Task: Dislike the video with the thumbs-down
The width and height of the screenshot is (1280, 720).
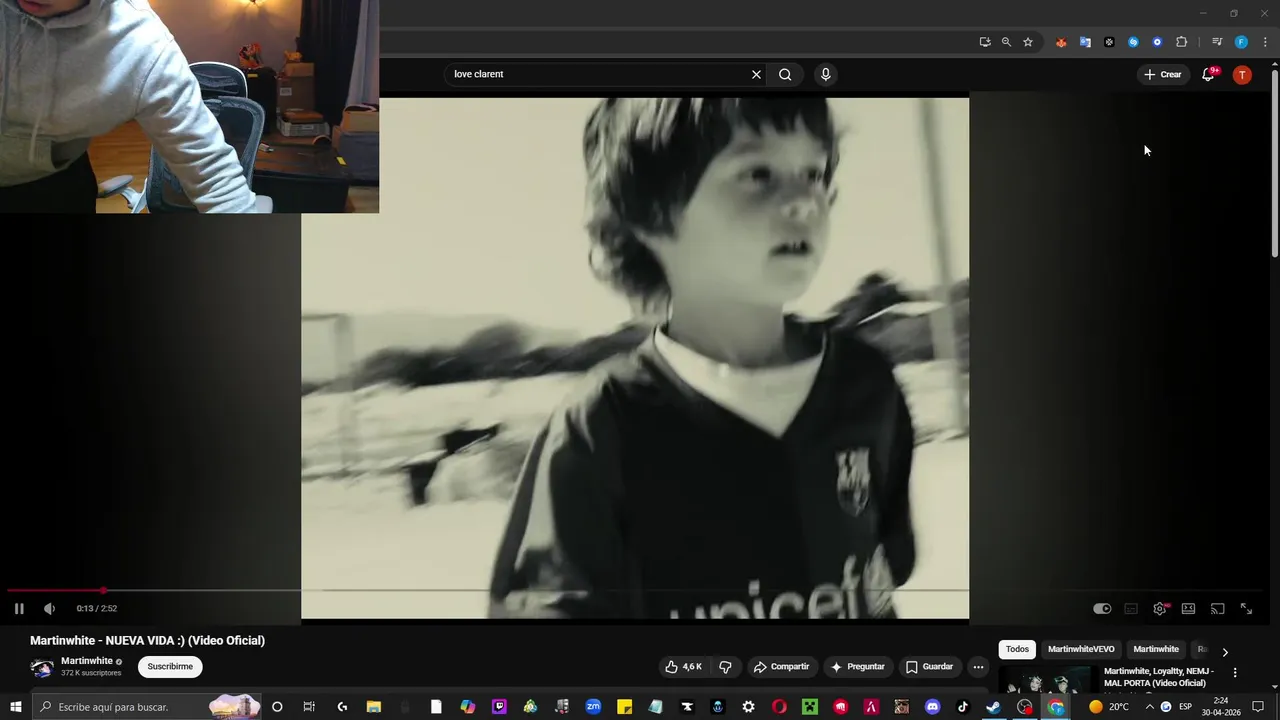Action: coord(726,667)
